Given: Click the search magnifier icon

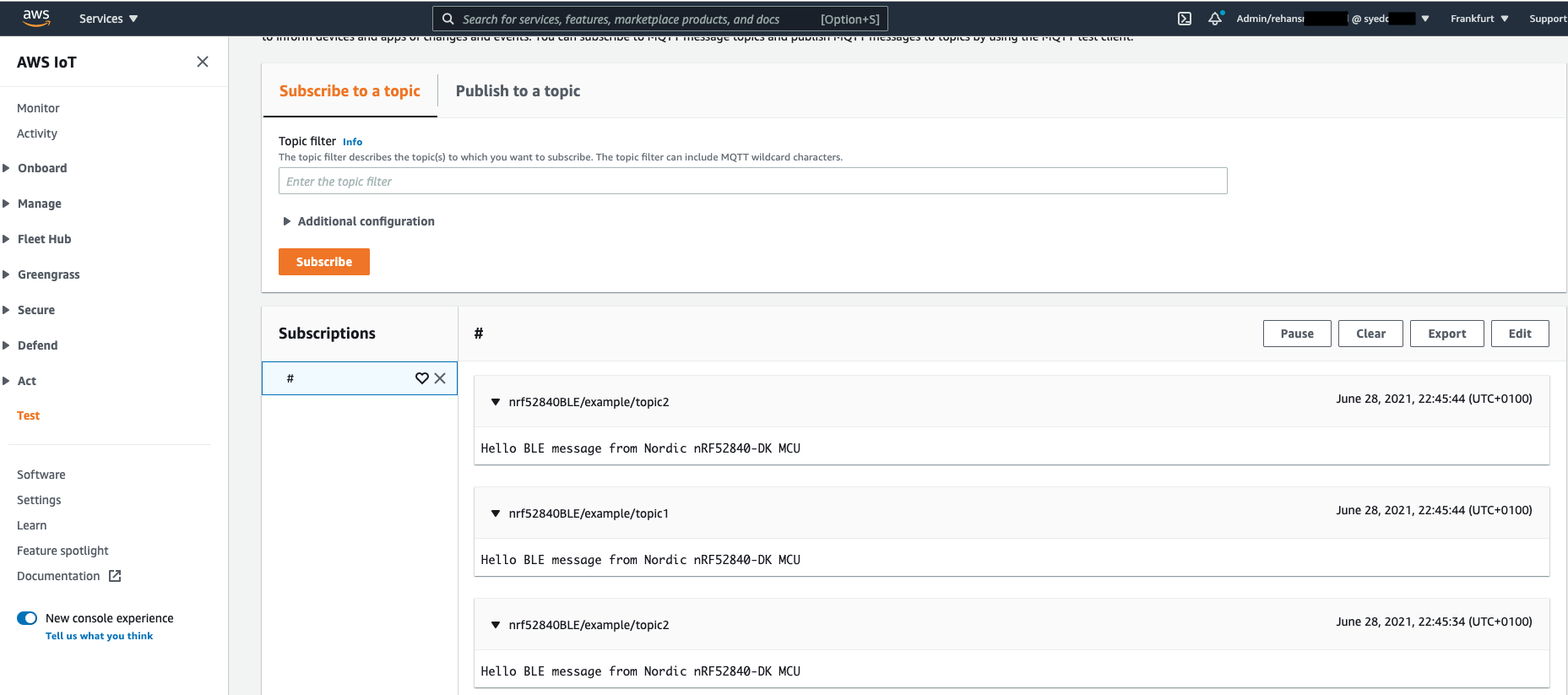Looking at the screenshot, I should click(x=448, y=19).
